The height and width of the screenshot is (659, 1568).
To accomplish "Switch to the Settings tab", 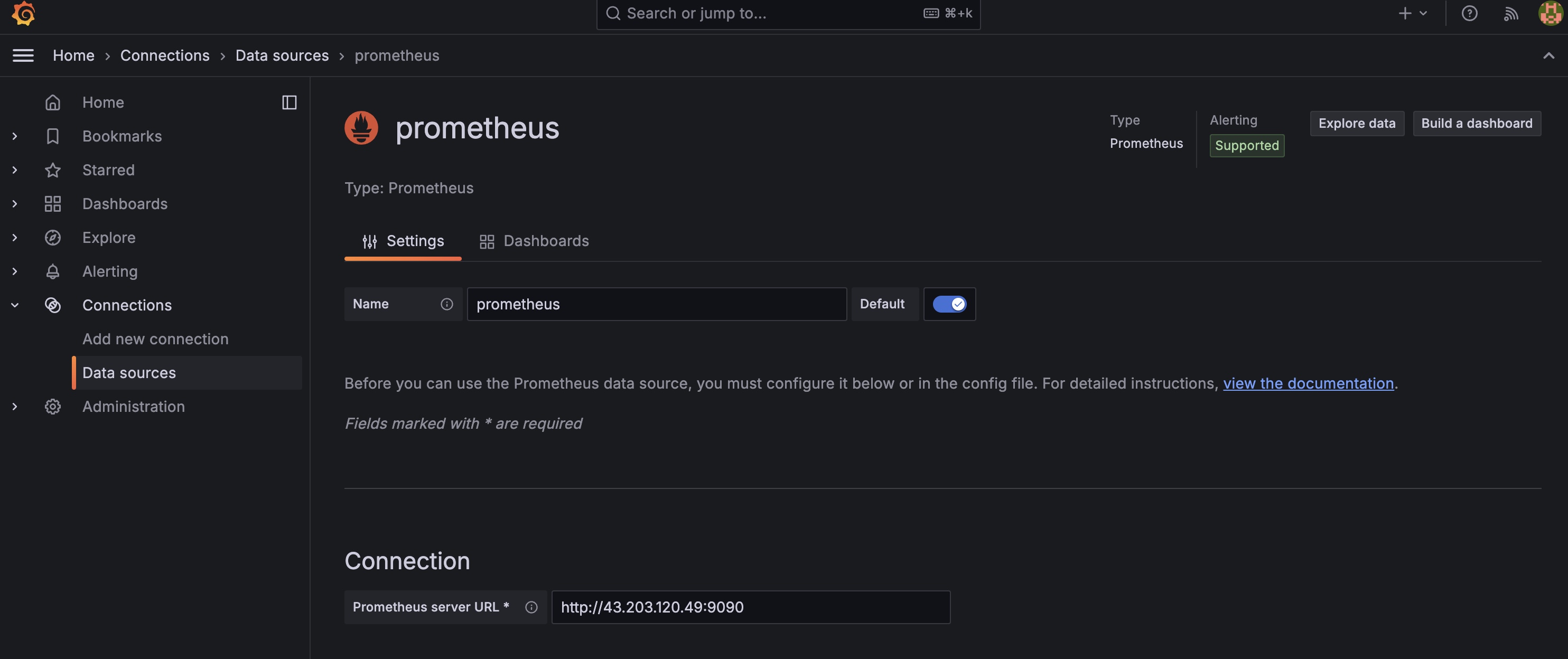I will click(x=403, y=241).
